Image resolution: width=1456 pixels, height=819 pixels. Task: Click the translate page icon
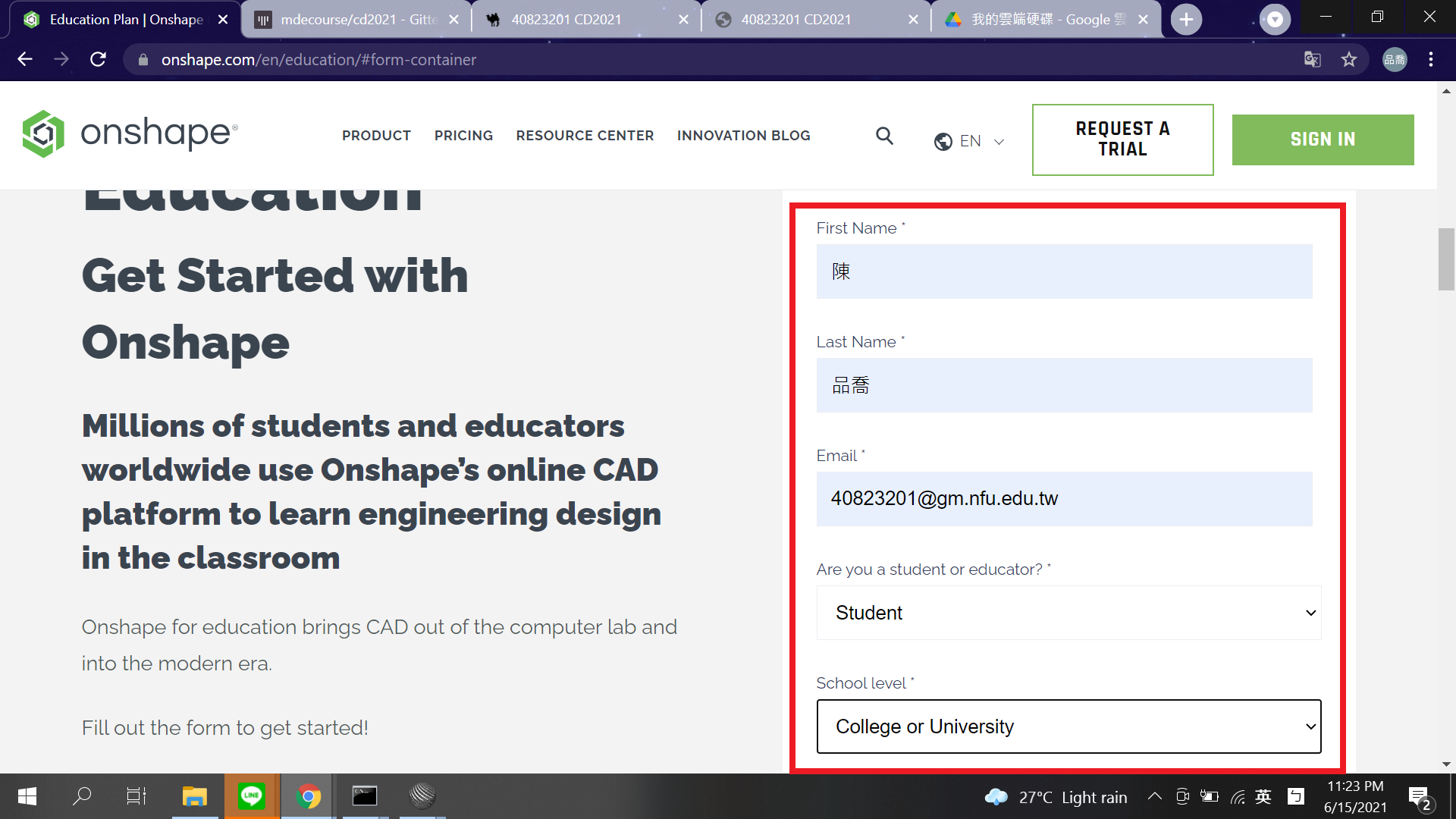[1313, 59]
